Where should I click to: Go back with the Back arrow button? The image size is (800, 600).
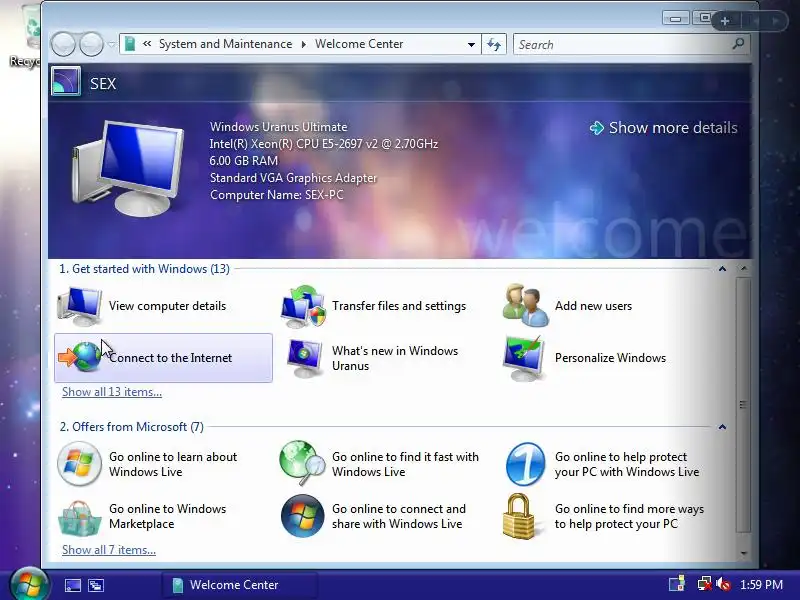click(64, 44)
